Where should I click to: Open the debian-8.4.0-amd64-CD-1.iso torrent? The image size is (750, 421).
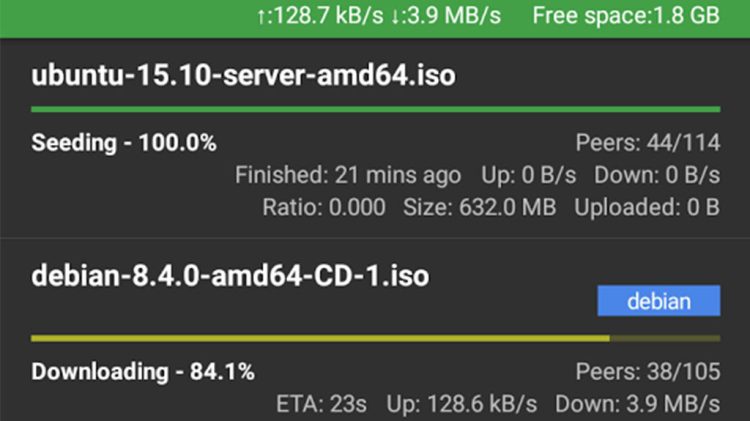(x=230, y=275)
